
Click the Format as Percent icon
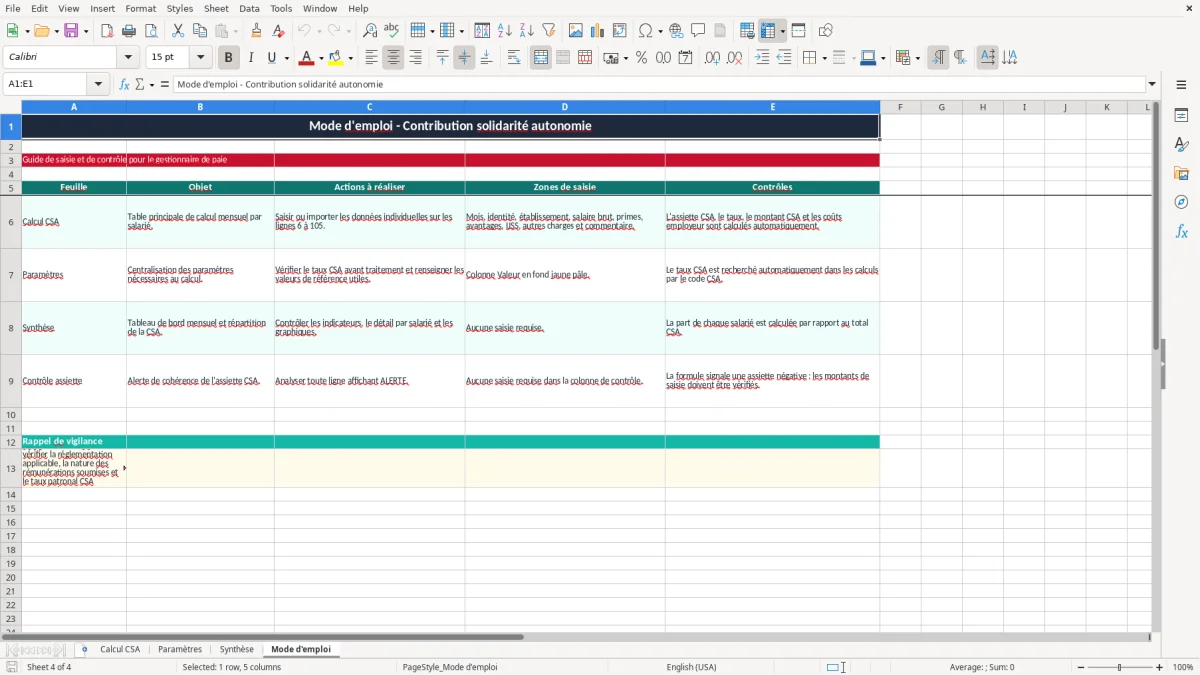(641, 58)
